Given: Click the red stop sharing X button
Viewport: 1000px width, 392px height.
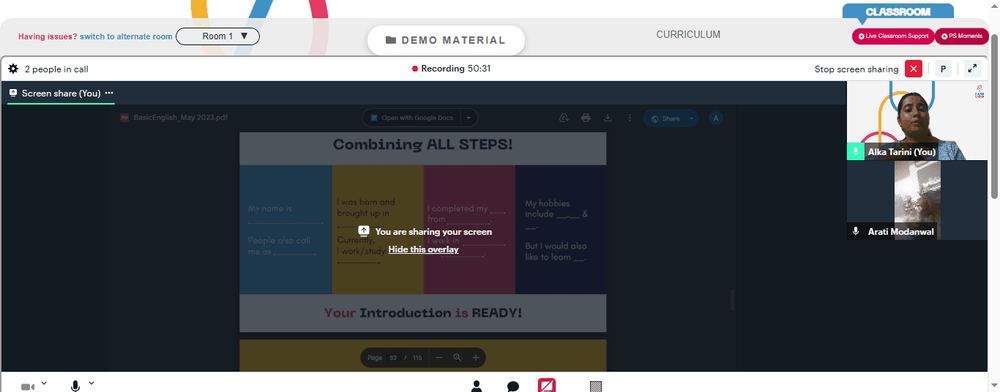Looking at the screenshot, I should [x=913, y=69].
